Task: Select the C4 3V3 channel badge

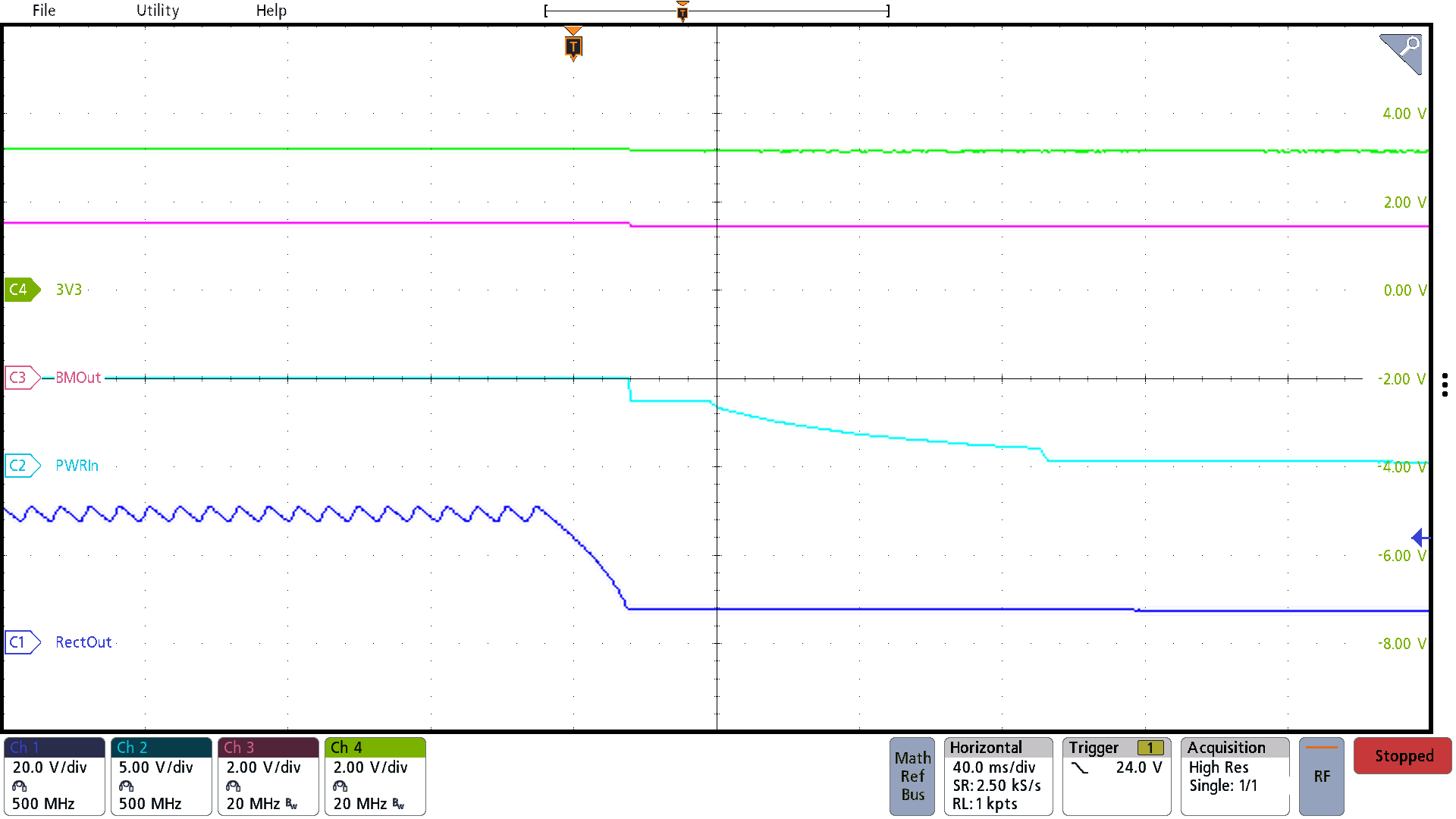Action: (x=20, y=290)
